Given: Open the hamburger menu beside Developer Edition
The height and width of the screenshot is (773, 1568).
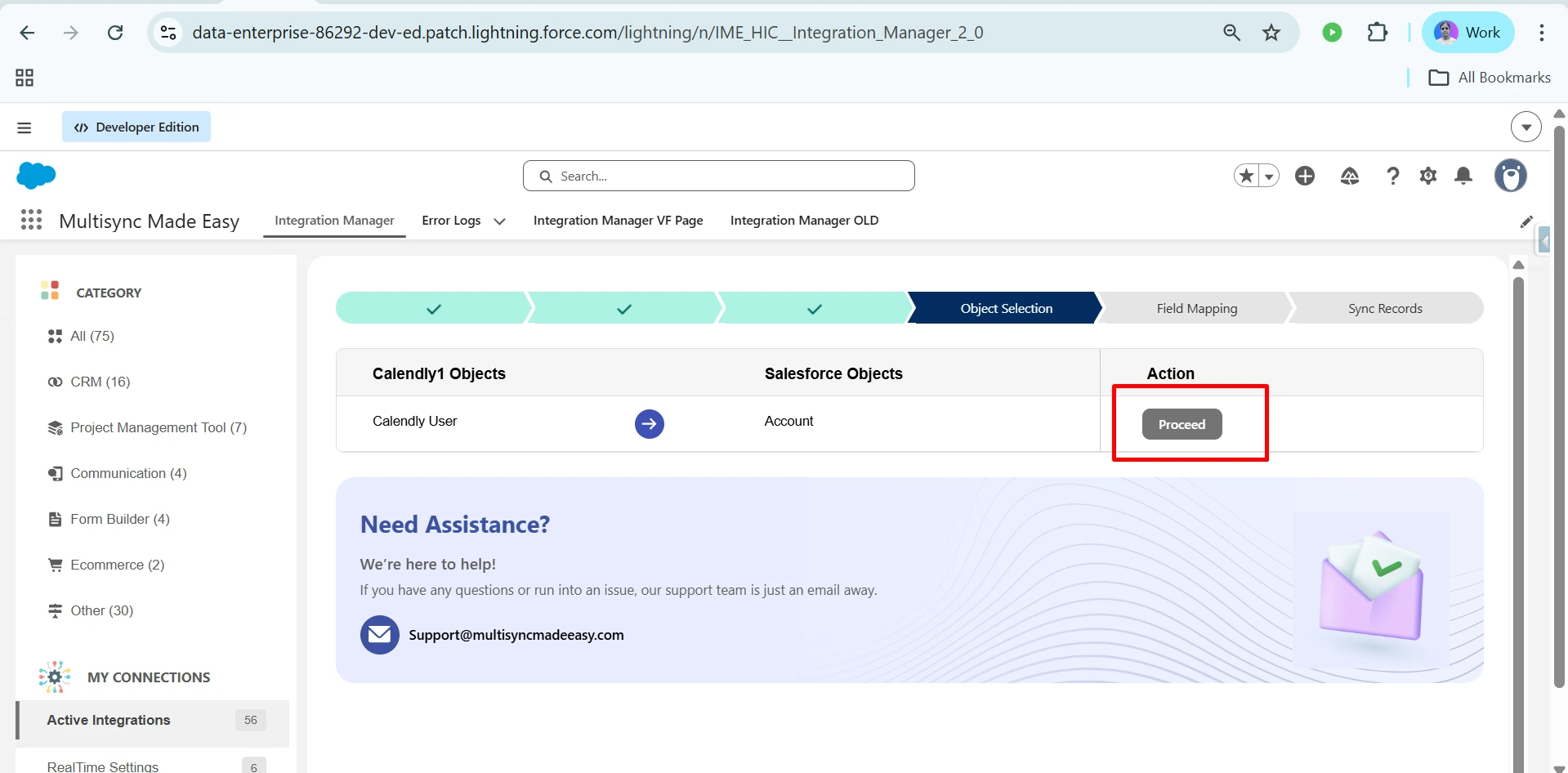Looking at the screenshot, I should coord(25,127).
